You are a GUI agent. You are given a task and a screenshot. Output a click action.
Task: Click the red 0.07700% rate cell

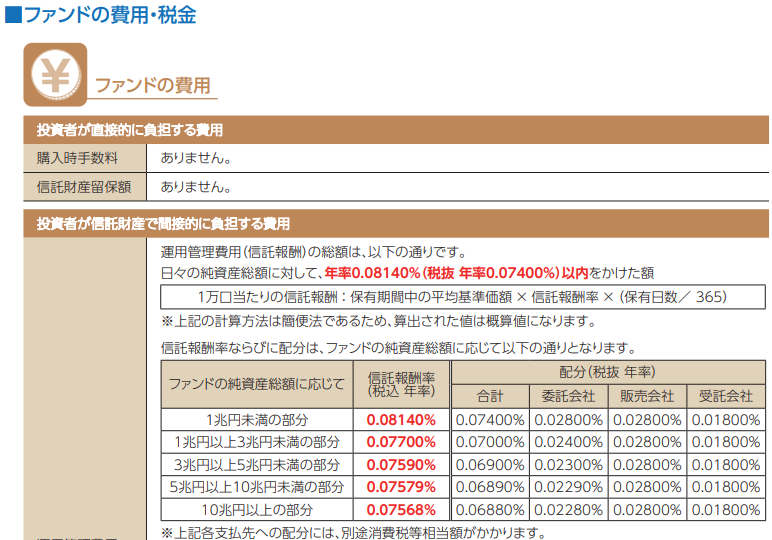coord(401,442)
